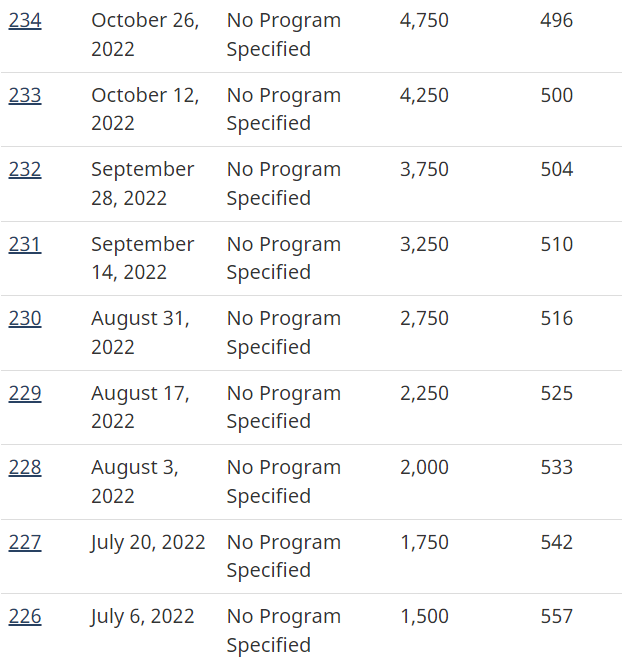Click the score value 525
Screen dimensions: 622x662
[x=556, y=394]
